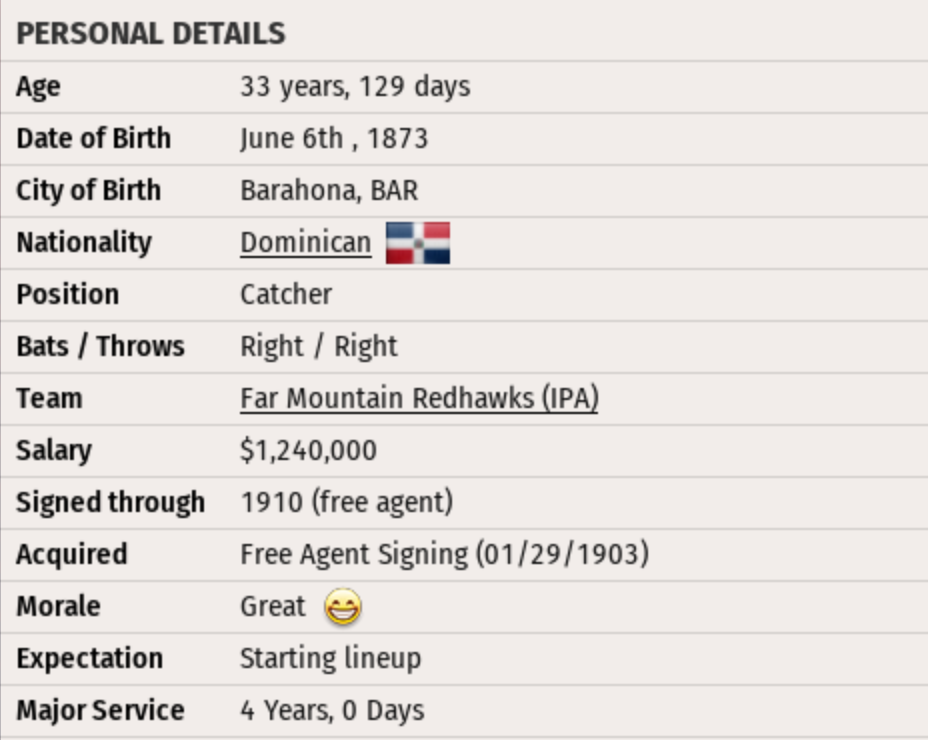Viewport: 928px width, 740px height.
Task: Open the Far Mountain Redhawks (IPA) link
Action: pyautogui.click(x=419, y=398)
